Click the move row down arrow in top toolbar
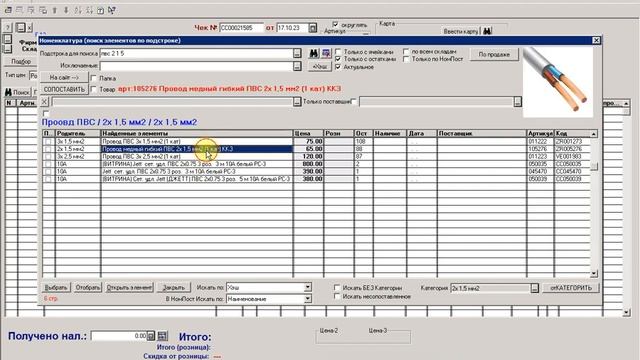 click(x=66, y=10)
